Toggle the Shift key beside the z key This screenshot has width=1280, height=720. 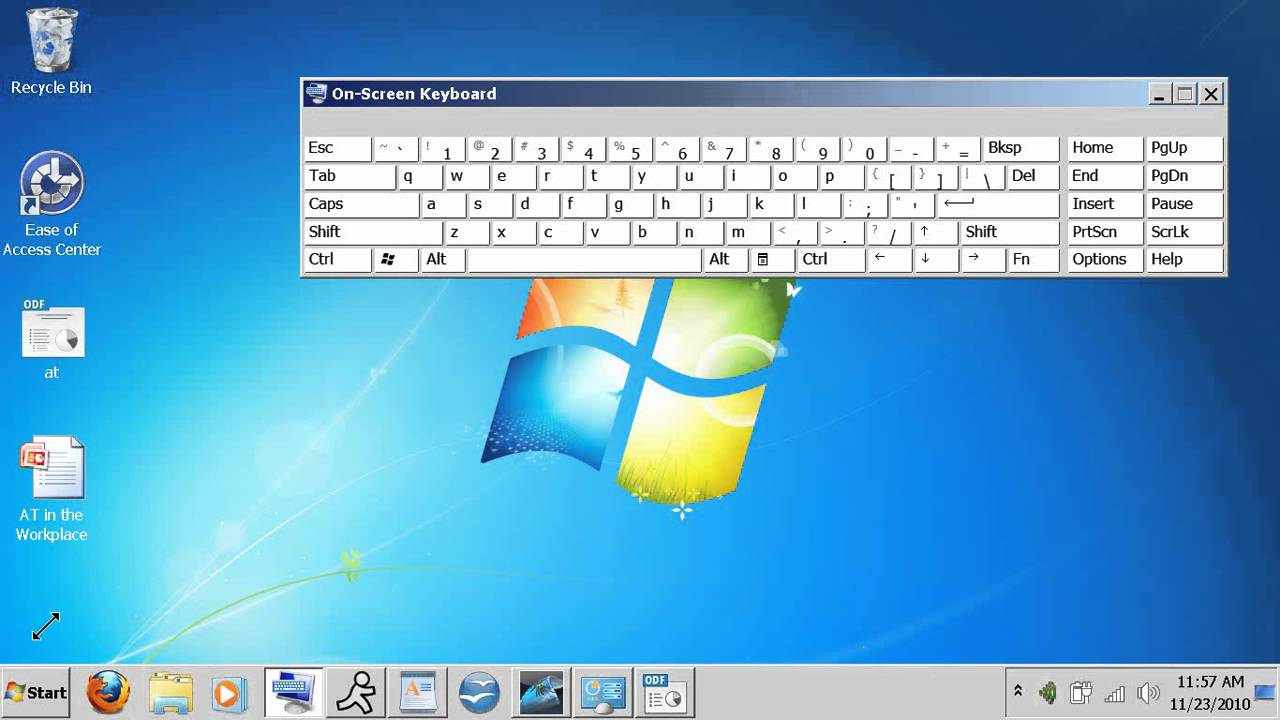pos(374,232)
